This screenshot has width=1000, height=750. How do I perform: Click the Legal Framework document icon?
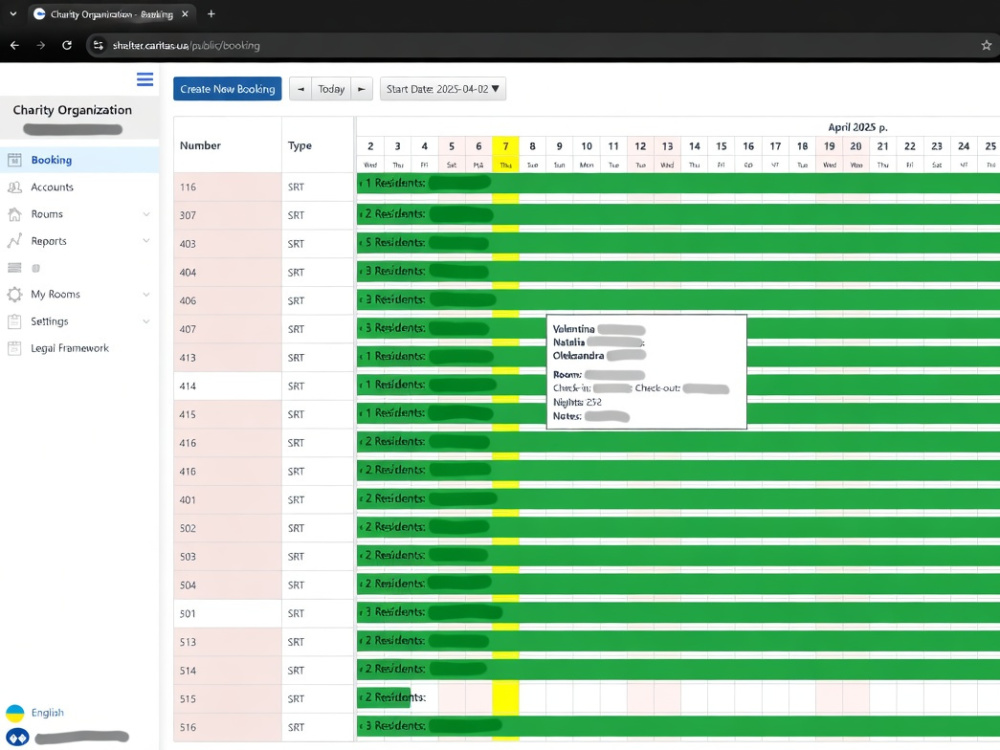click(x=14, y=348)
